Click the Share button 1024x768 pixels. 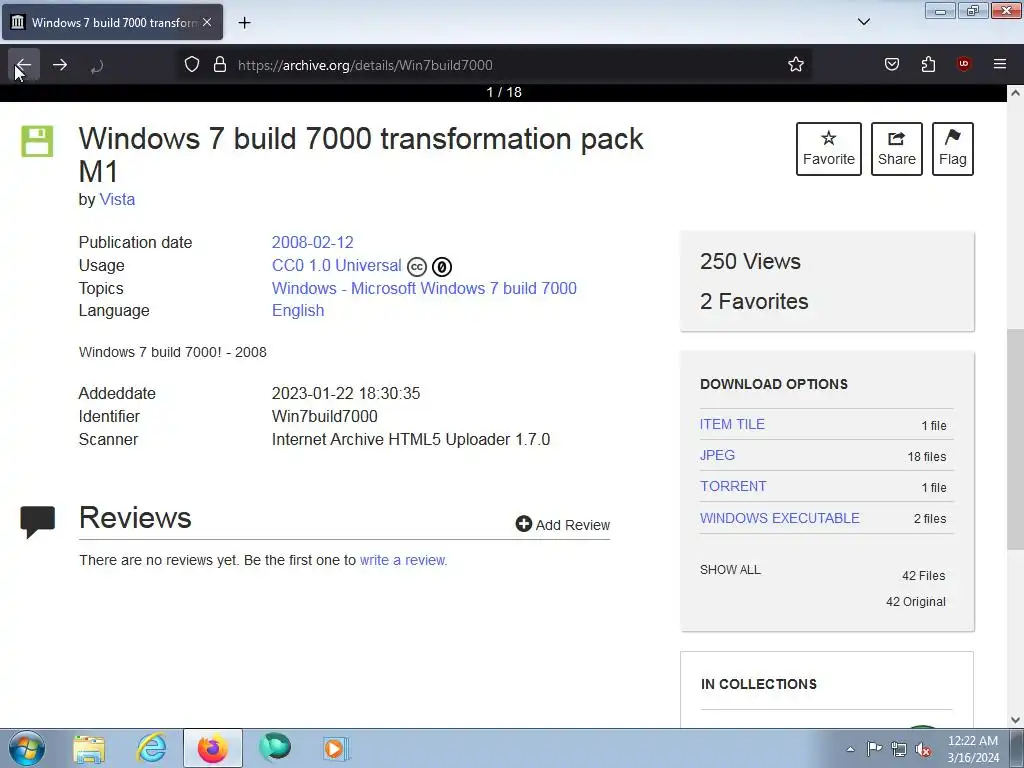point(897,149)
